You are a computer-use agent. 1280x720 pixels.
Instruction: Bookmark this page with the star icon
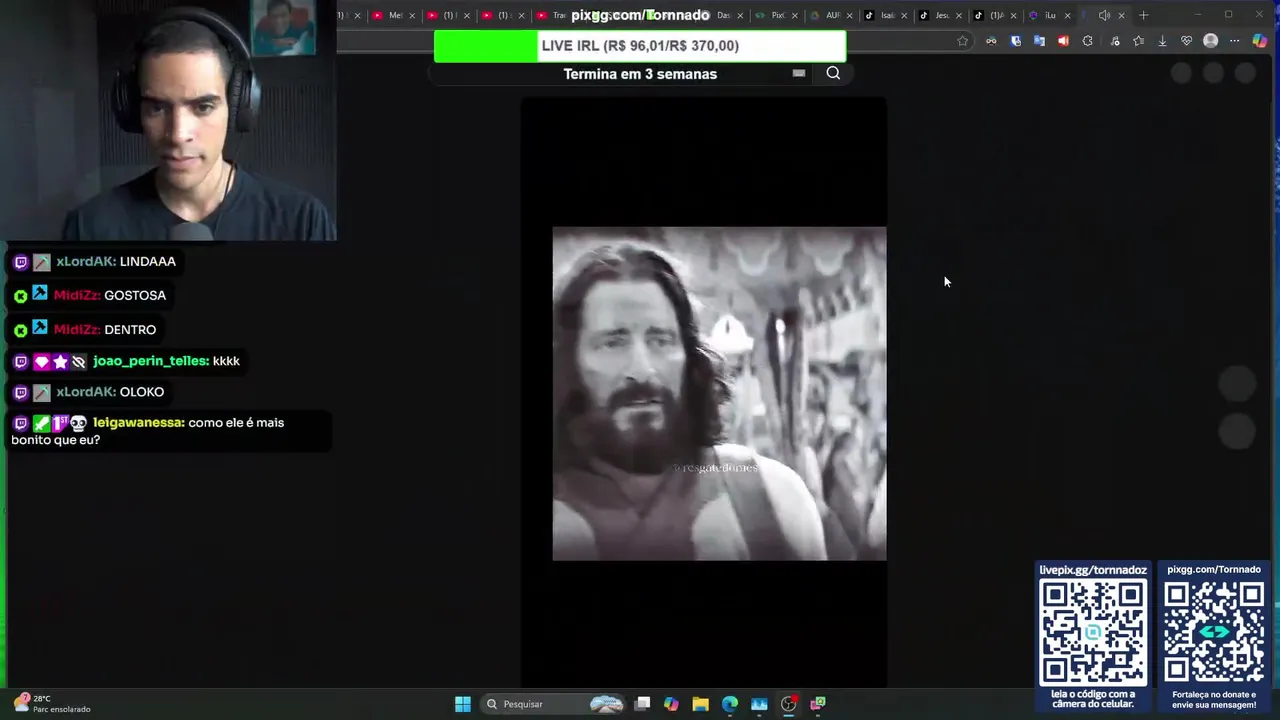coord(962,41)
